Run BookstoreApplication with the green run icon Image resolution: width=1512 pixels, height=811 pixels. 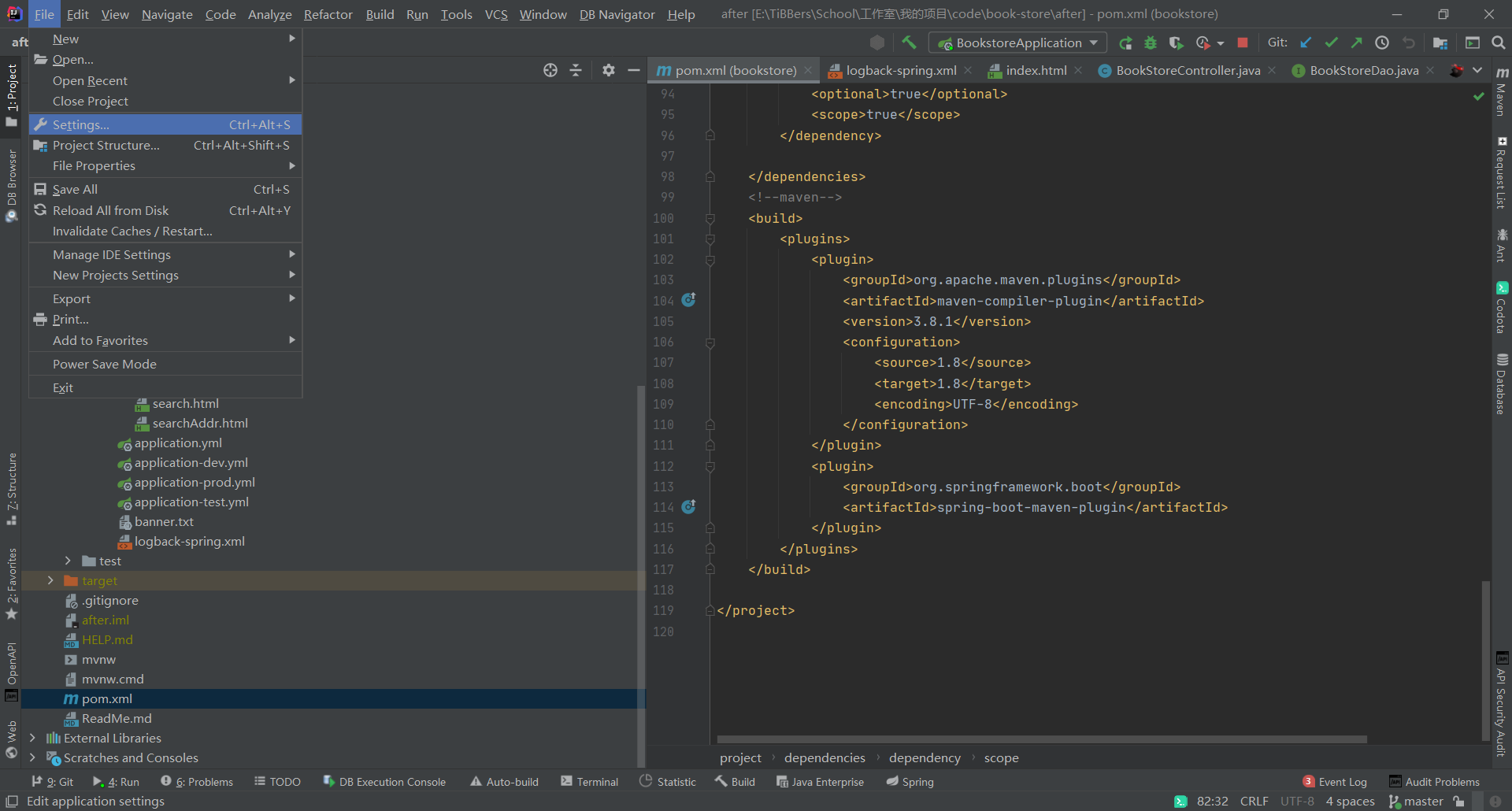(1125, 43)
